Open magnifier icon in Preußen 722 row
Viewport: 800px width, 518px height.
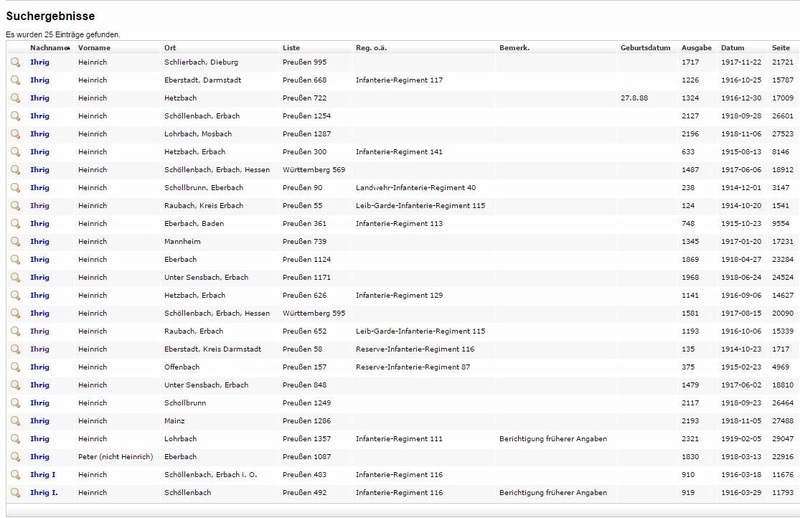point(15,98)
